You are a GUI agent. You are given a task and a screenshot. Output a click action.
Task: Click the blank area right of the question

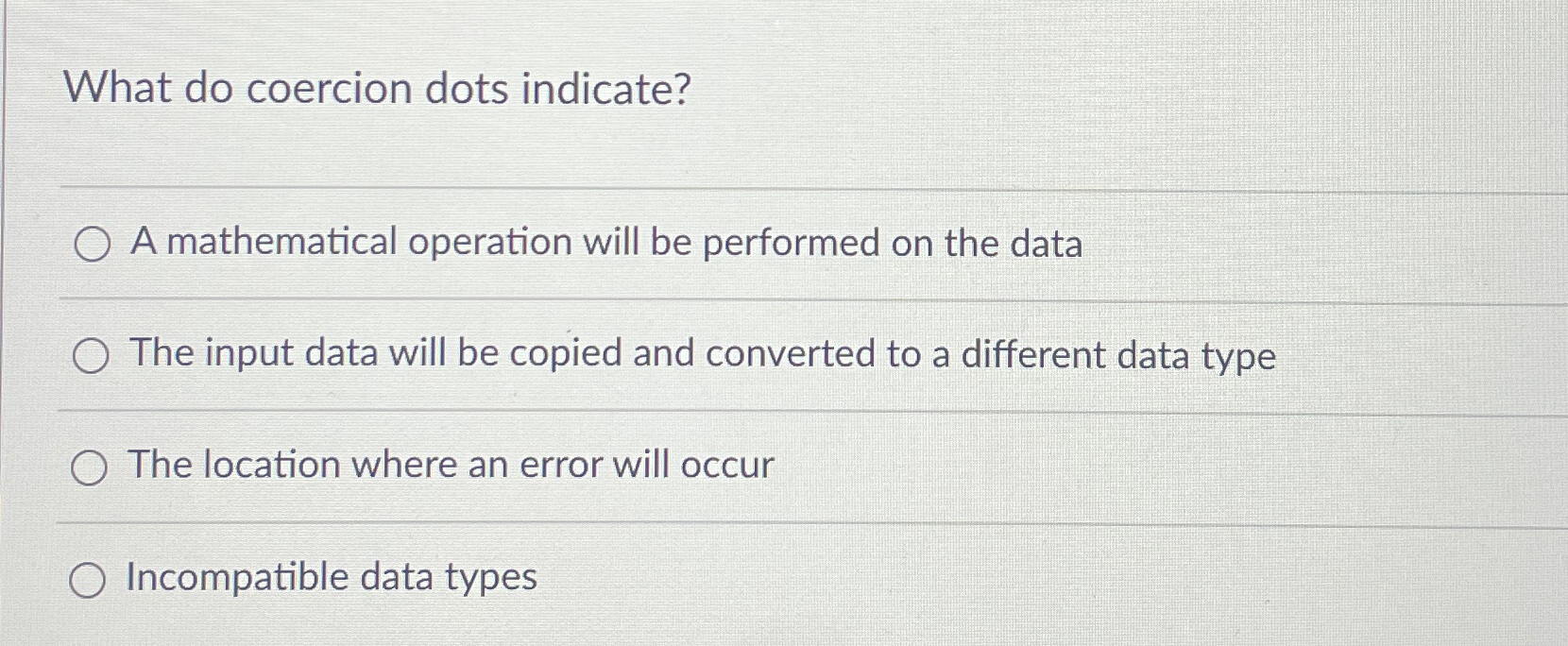(1133, 90)
